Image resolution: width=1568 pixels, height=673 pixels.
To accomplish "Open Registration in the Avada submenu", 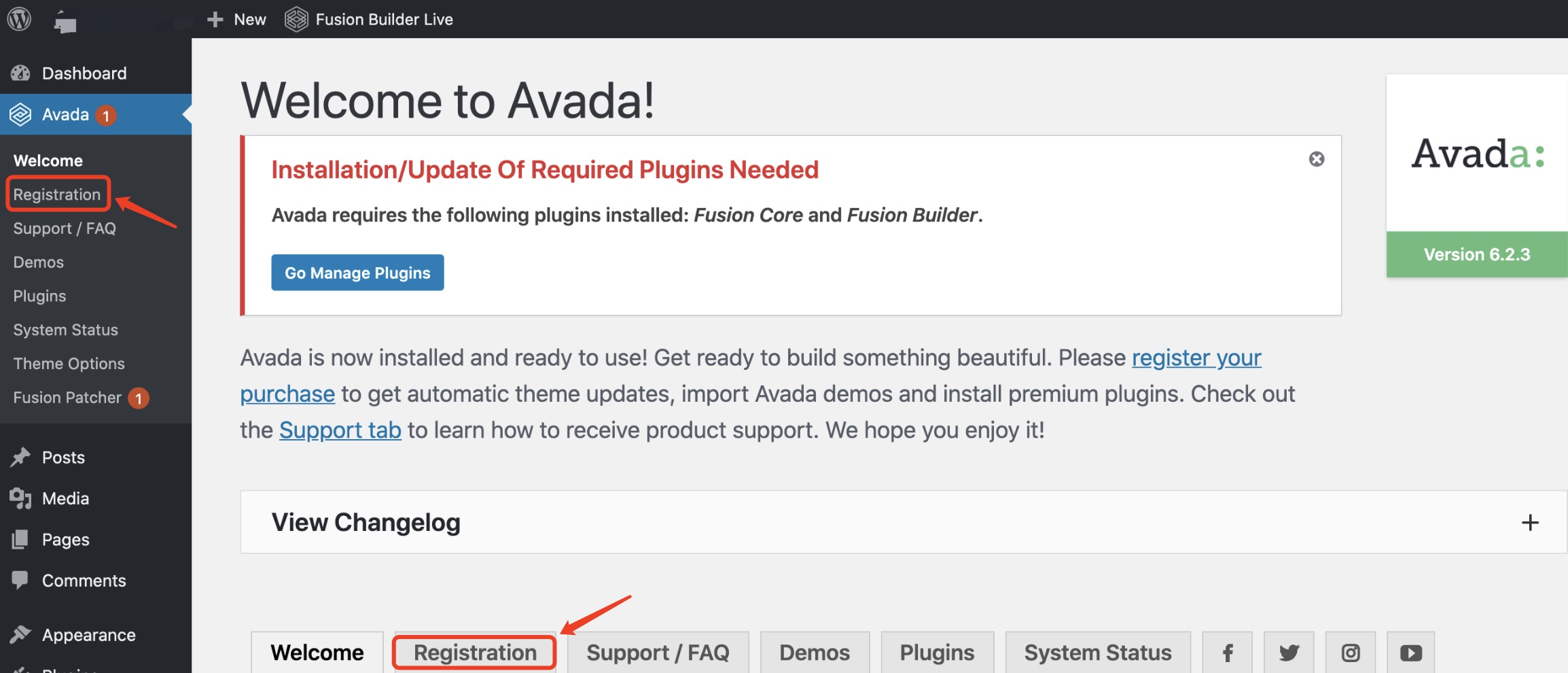I will pyautogui.click(x=57, y=194).
